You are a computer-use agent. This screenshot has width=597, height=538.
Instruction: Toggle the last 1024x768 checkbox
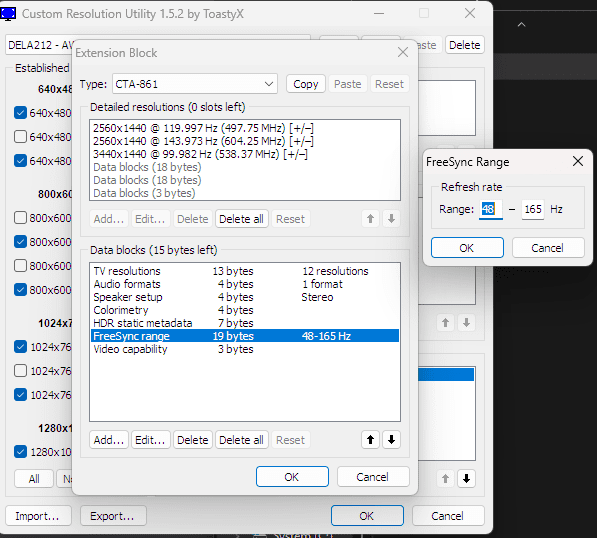pyautogui.click(x=20, y=395)
